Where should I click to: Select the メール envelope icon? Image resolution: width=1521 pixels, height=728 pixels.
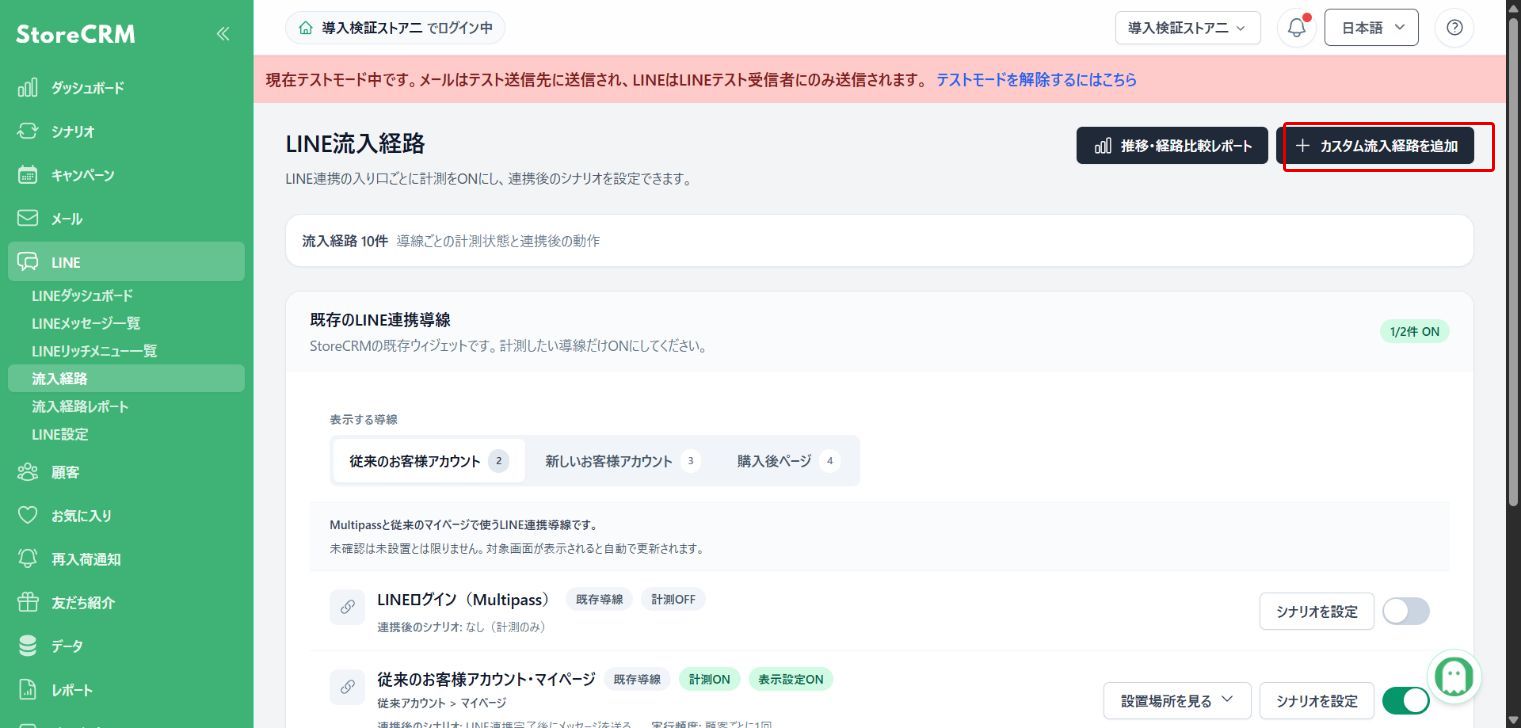(x=28, y=218)
